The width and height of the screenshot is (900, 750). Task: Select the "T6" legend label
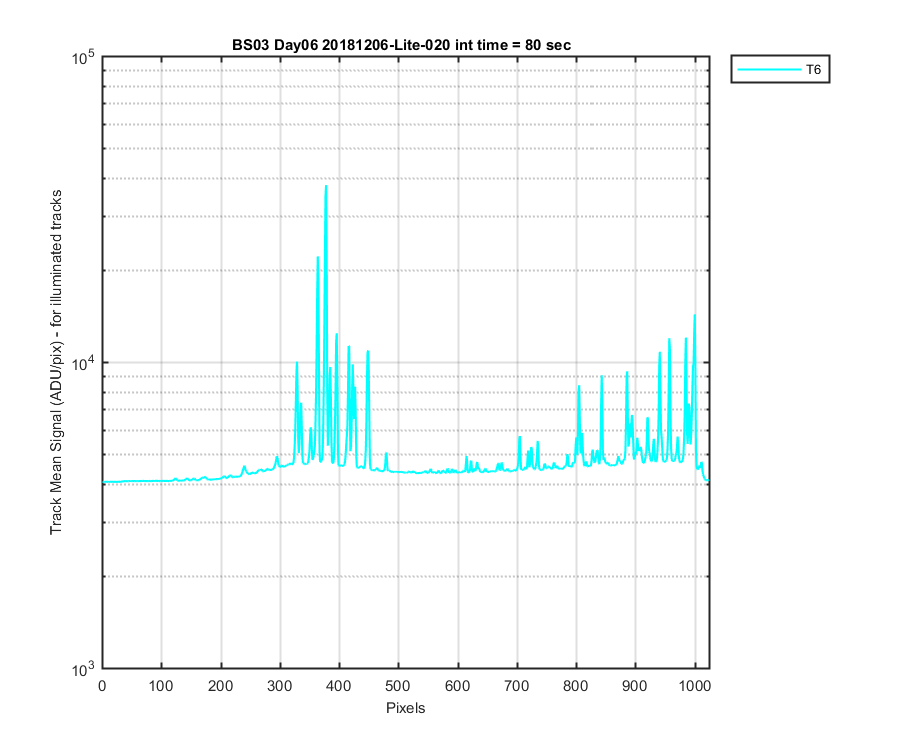(x=813, y=69)
